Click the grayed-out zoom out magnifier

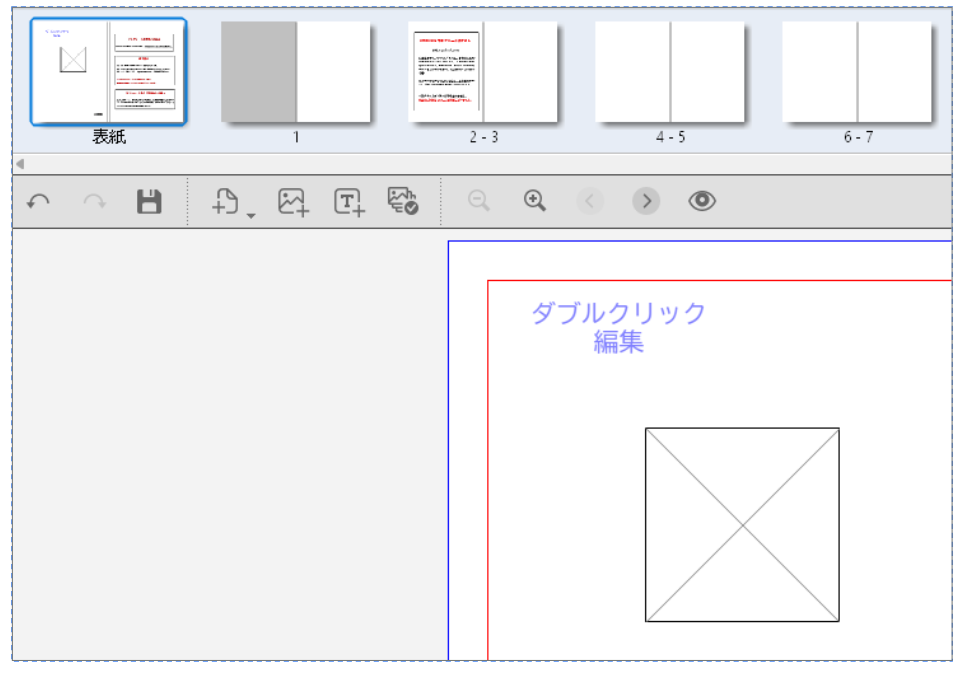point(479,201)
